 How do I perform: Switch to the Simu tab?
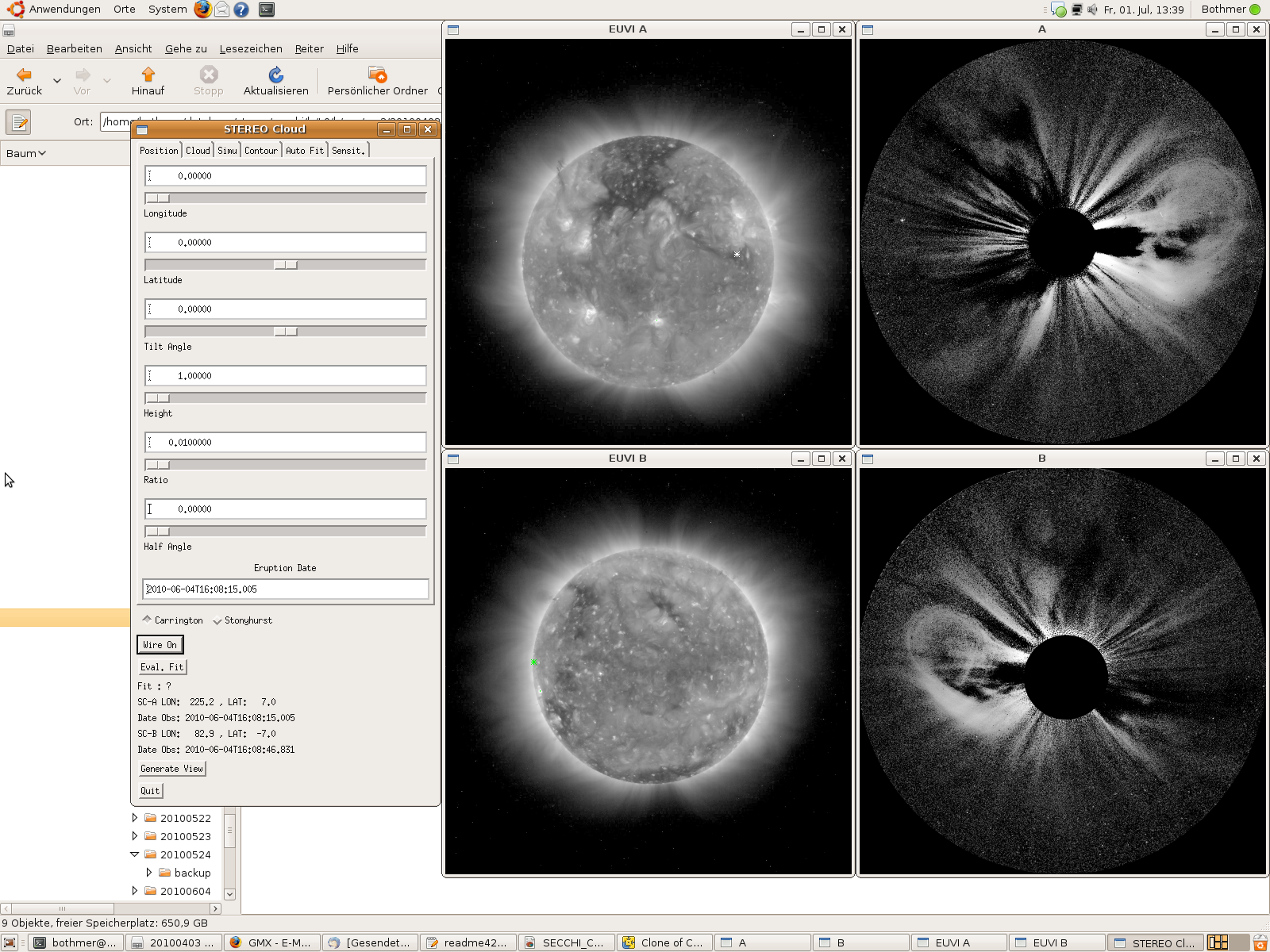[x=227, y=151]
